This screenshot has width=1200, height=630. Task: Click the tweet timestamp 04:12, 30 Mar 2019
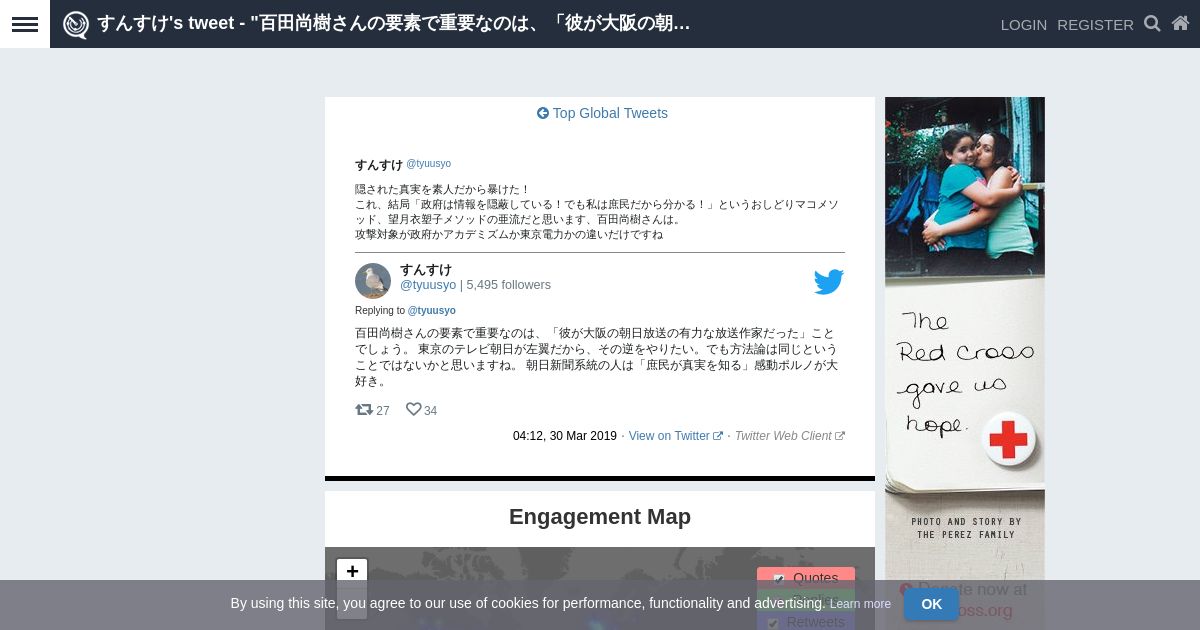point(565,436)
